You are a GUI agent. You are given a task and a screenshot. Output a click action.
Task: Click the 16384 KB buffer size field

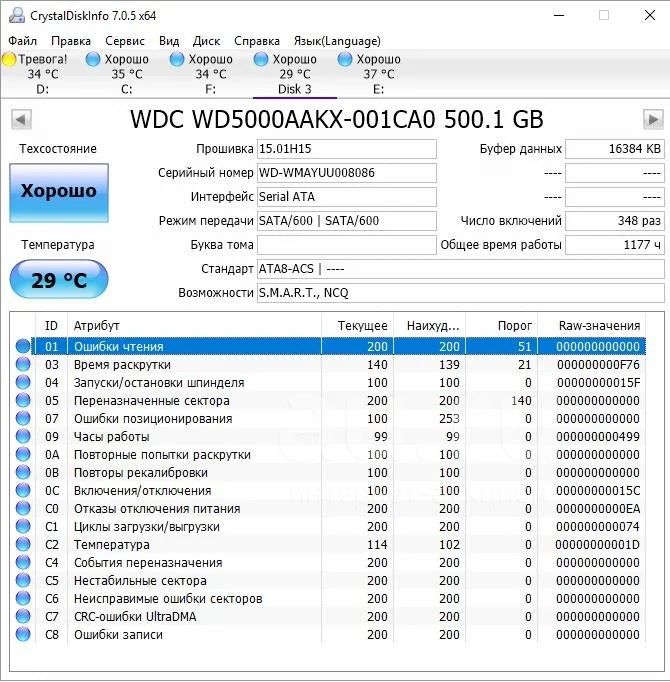(615, 149)
